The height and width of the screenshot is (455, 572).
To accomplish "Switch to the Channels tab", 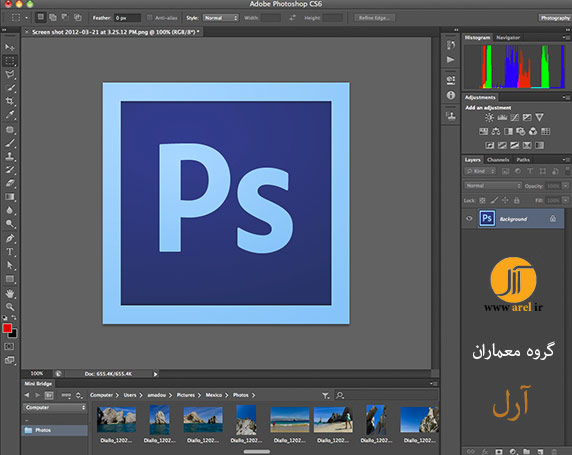I will [498, 160].
